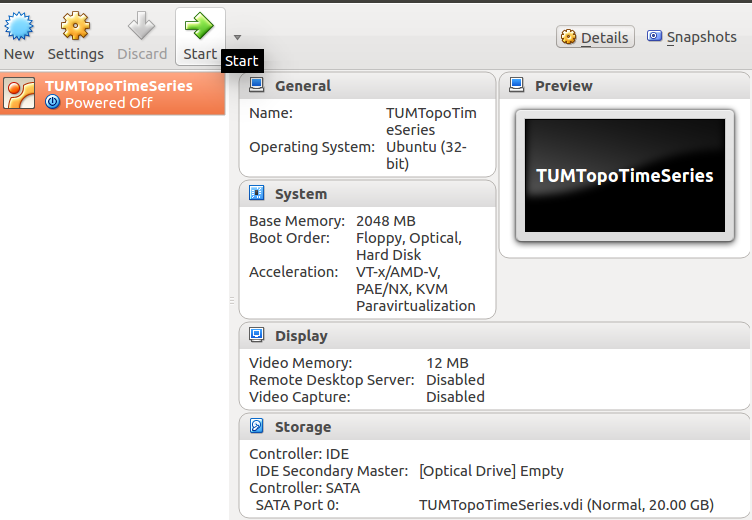This screenshot has height=520, width=752.
Task: Click the Base Memory value 2048 MB
Action: tap(386, 221)
